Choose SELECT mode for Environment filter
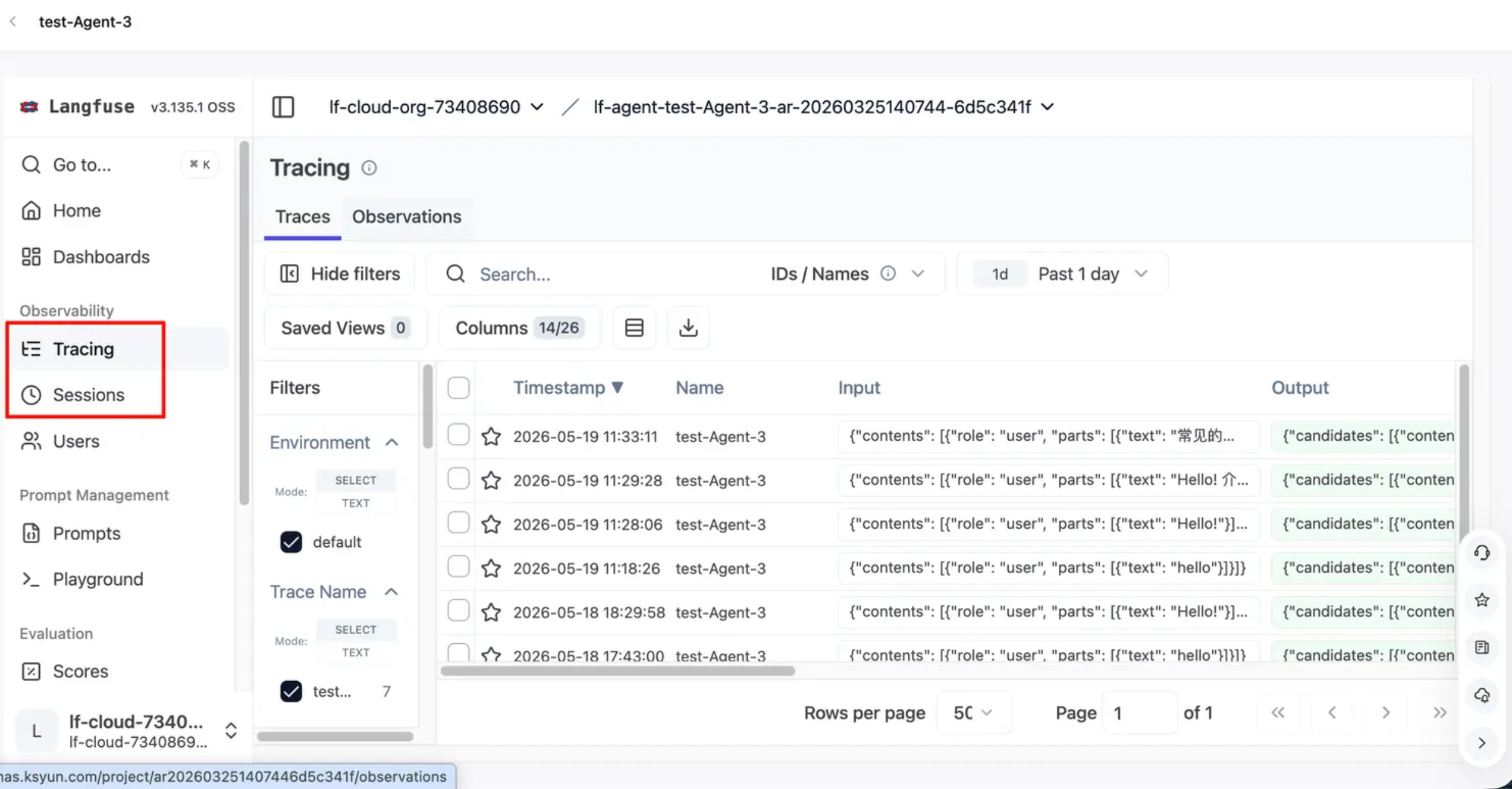1512x789 pixels. pos(356,481)
